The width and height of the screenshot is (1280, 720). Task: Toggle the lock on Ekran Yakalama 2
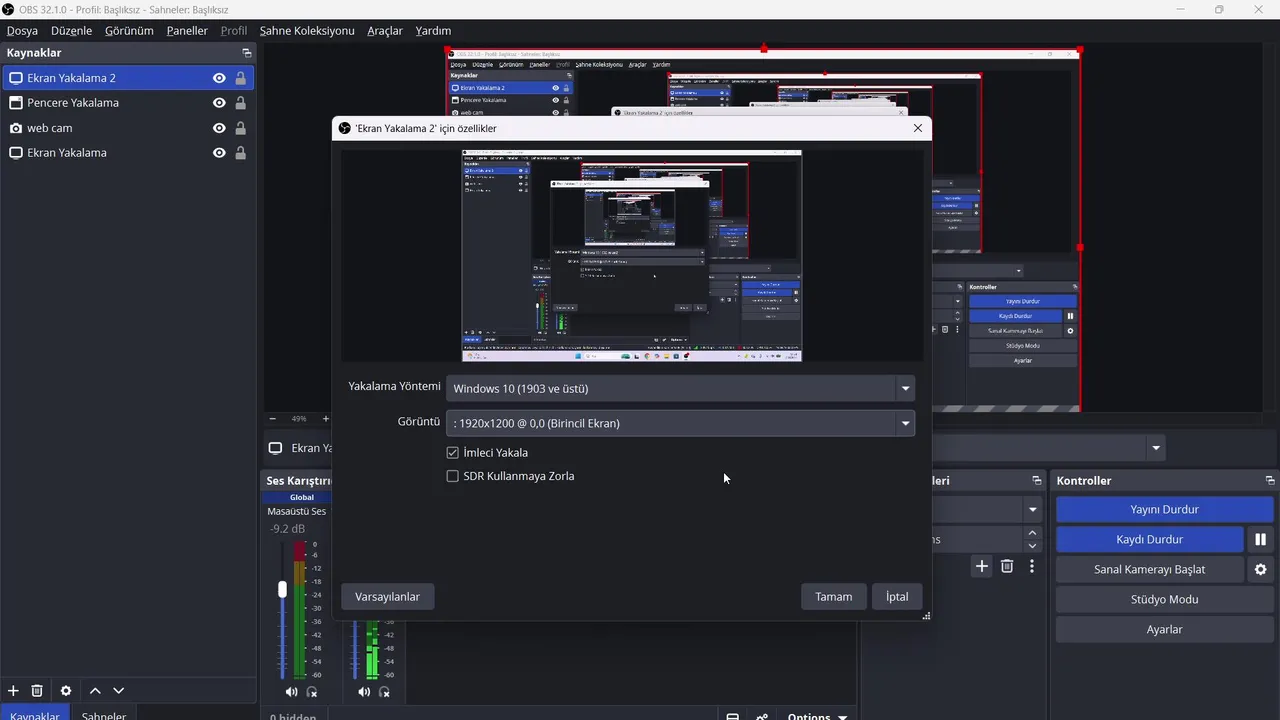pos(241,78)
